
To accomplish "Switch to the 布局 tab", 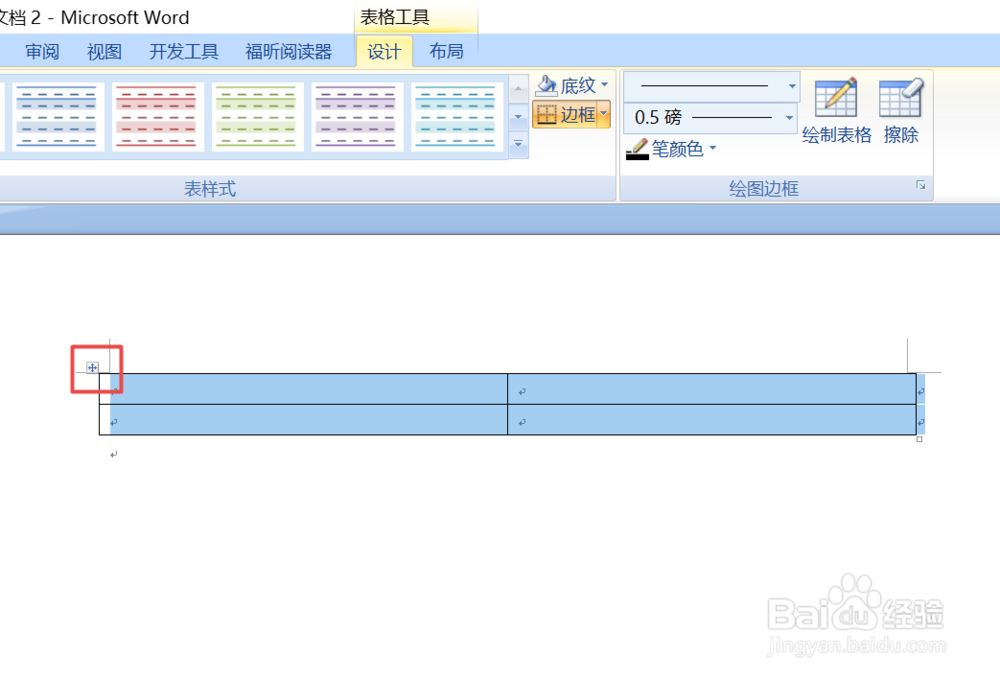I will click(x=446, y=51).
